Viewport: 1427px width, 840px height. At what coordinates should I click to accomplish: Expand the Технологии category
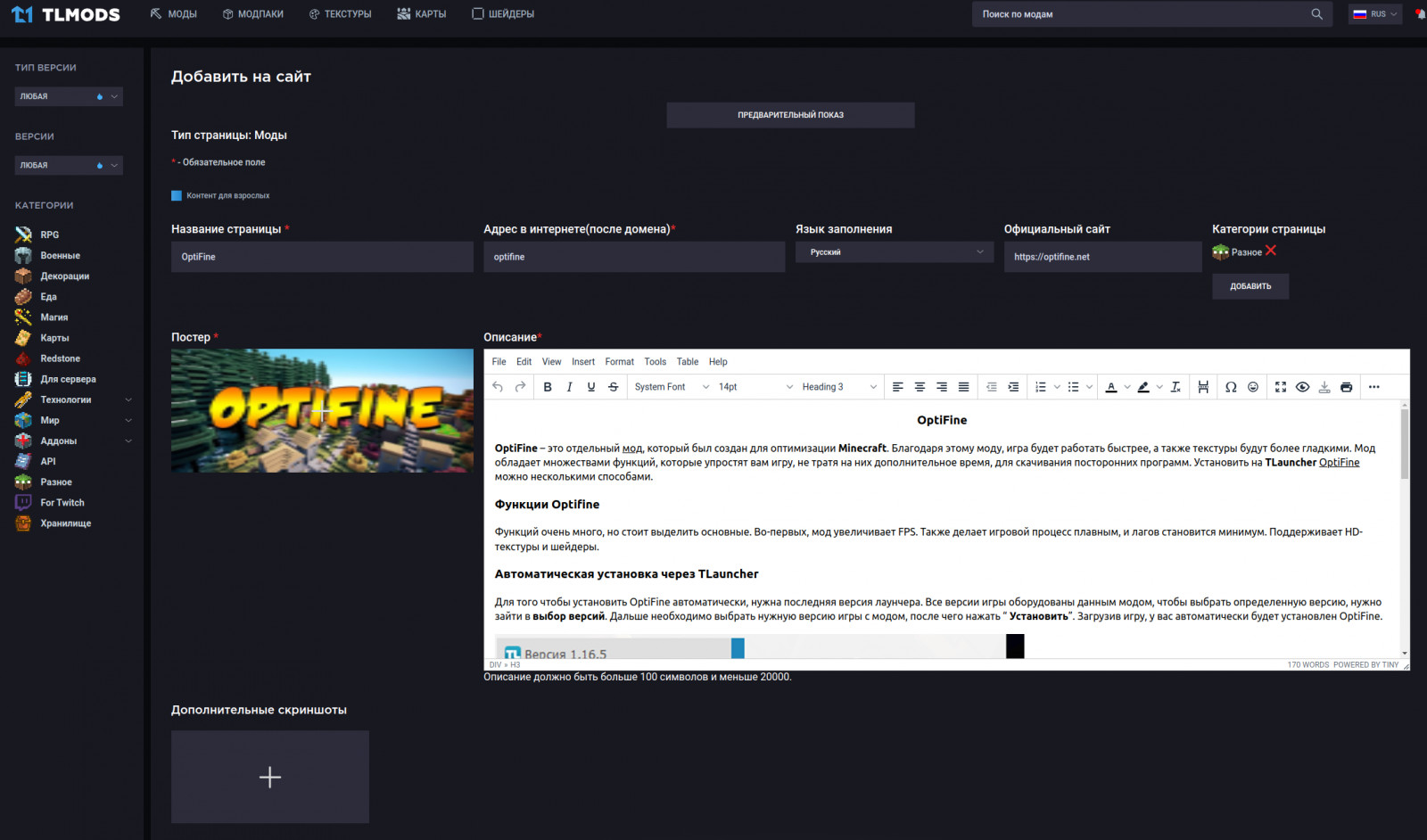click(128, 399)
